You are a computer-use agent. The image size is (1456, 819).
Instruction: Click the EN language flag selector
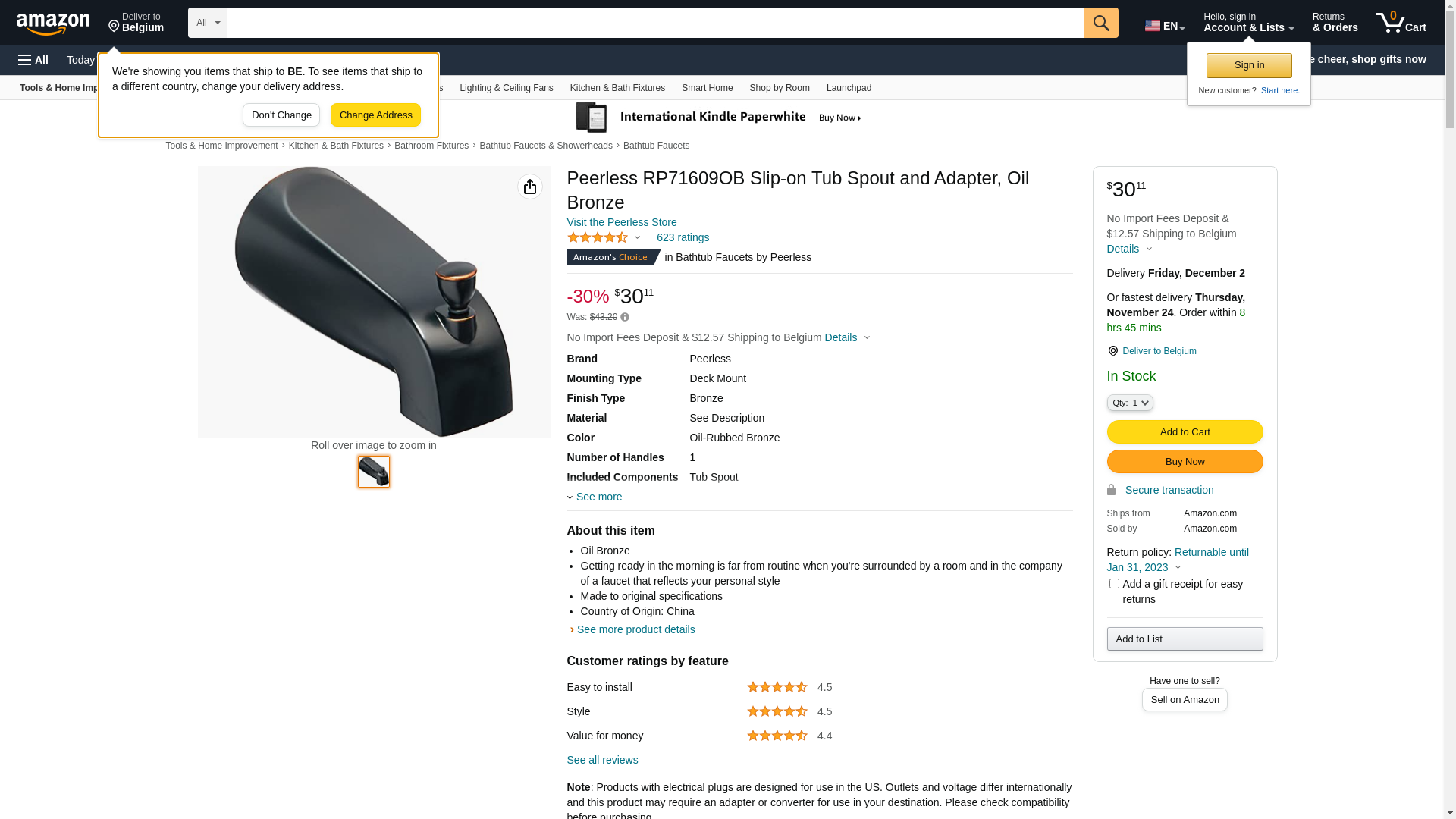coord(1164,26)
